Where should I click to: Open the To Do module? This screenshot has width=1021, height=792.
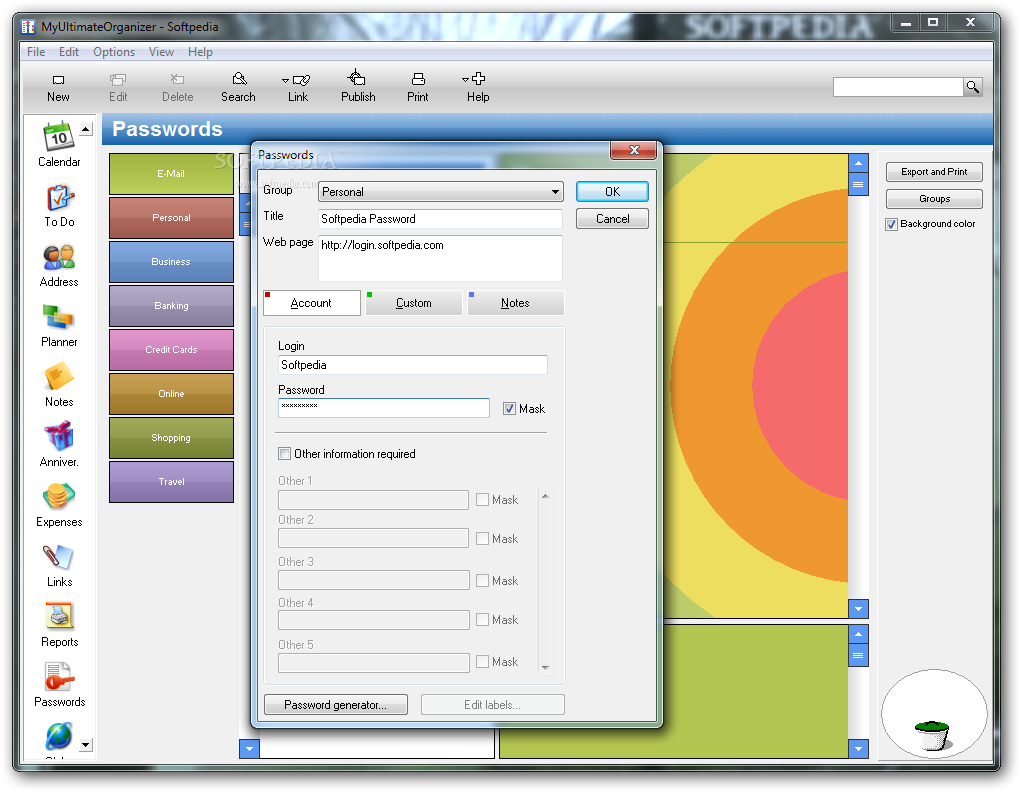[x=59, y=205]
